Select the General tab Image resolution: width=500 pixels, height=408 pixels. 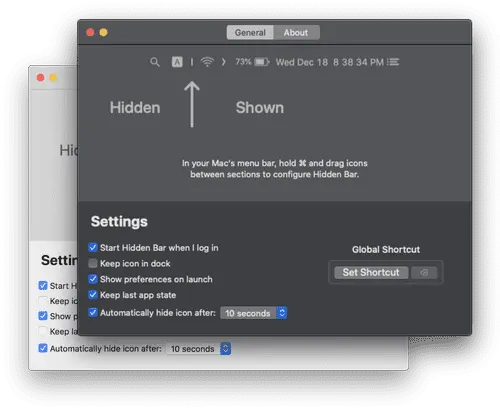pos(250,33)
